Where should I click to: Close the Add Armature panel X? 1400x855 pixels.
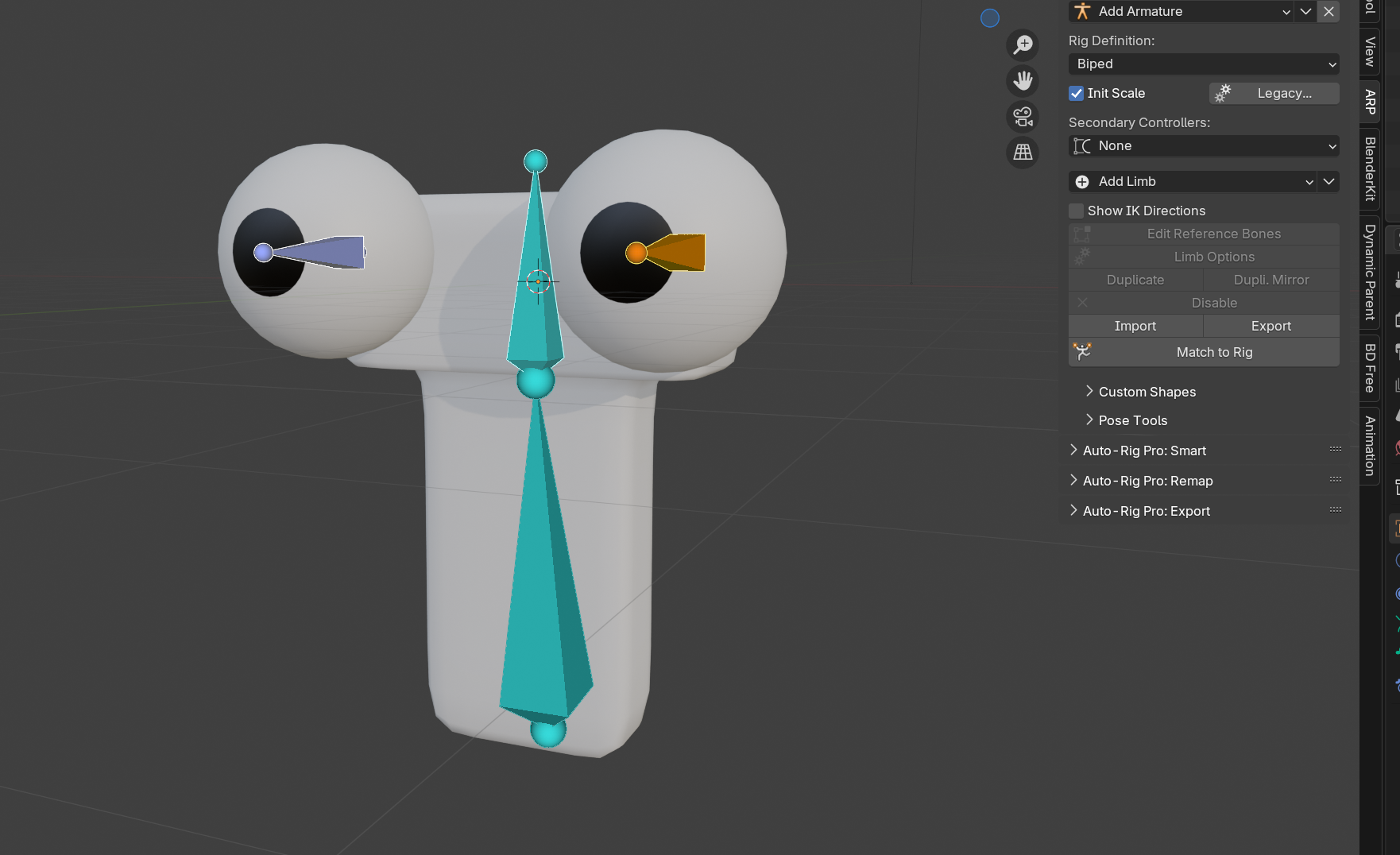(x=1328, y=11)
